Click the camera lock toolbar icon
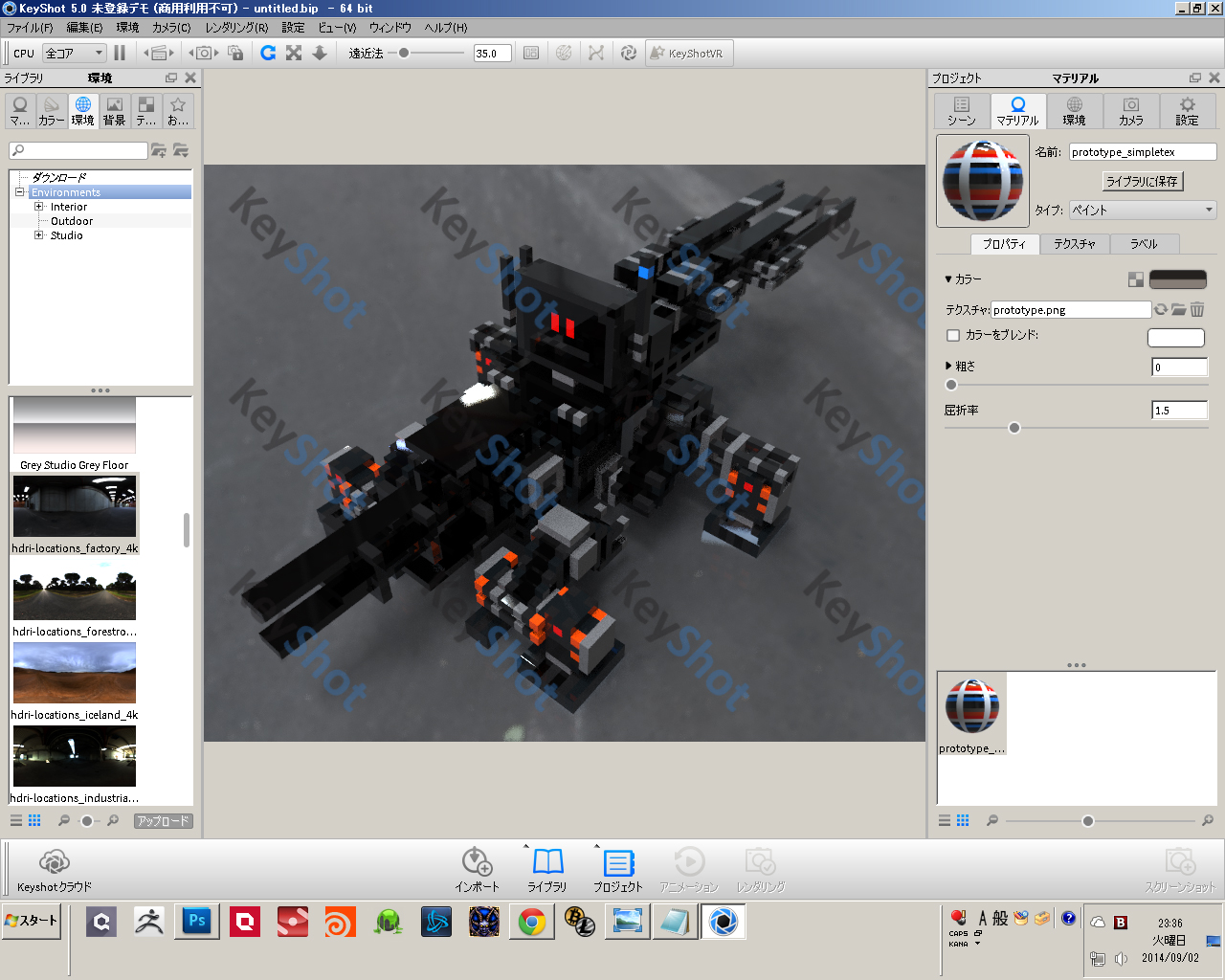 pyautogui.click(x=235, y=54)
